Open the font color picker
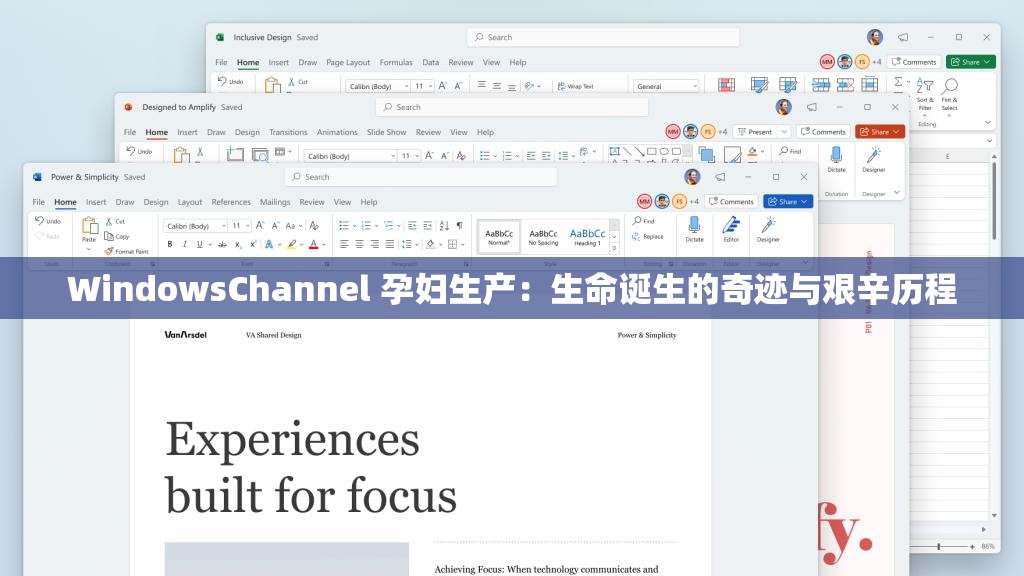1024x576 pixels. [x=314, y=243]
